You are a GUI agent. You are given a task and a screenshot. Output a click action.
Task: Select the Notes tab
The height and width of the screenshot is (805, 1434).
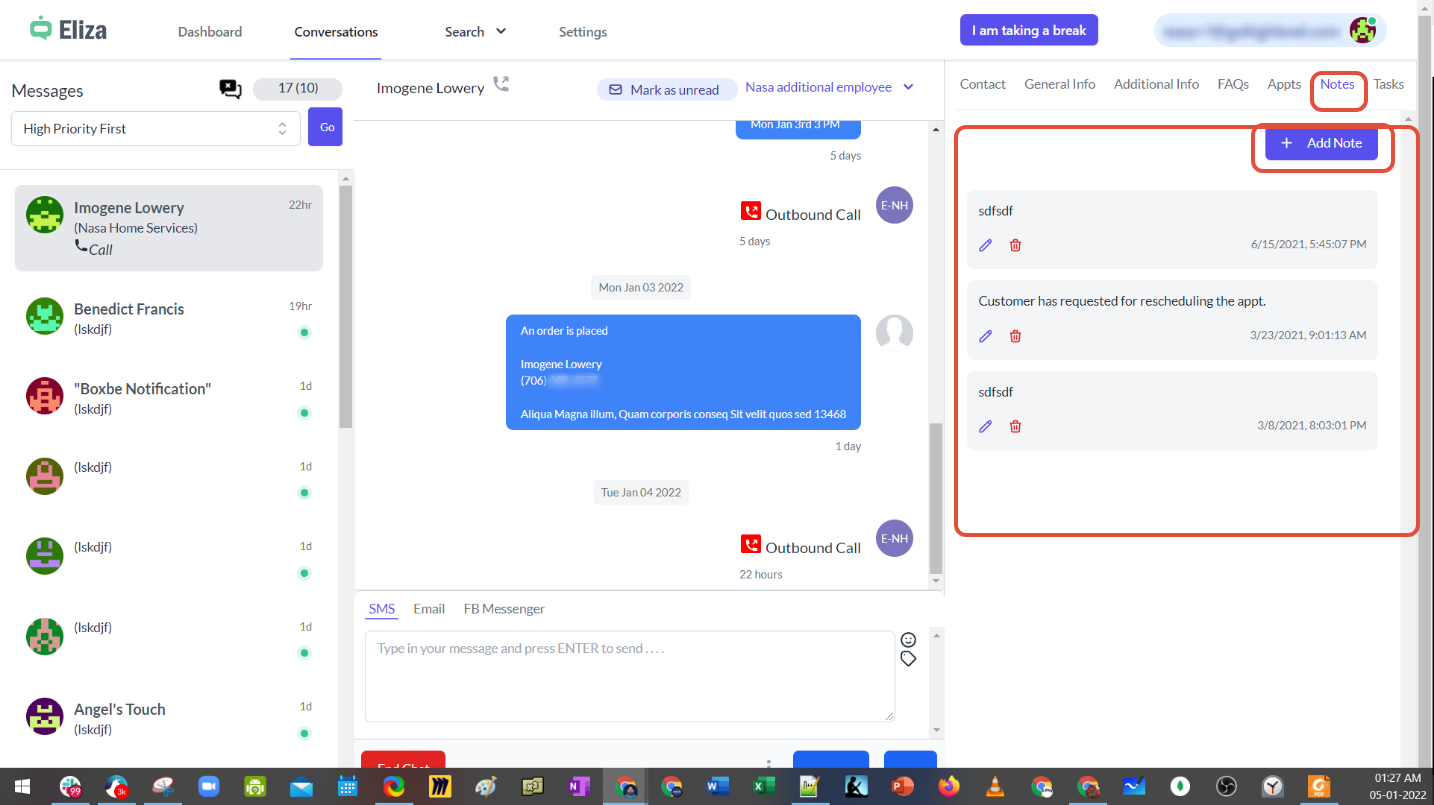[x=1337, y=84]
